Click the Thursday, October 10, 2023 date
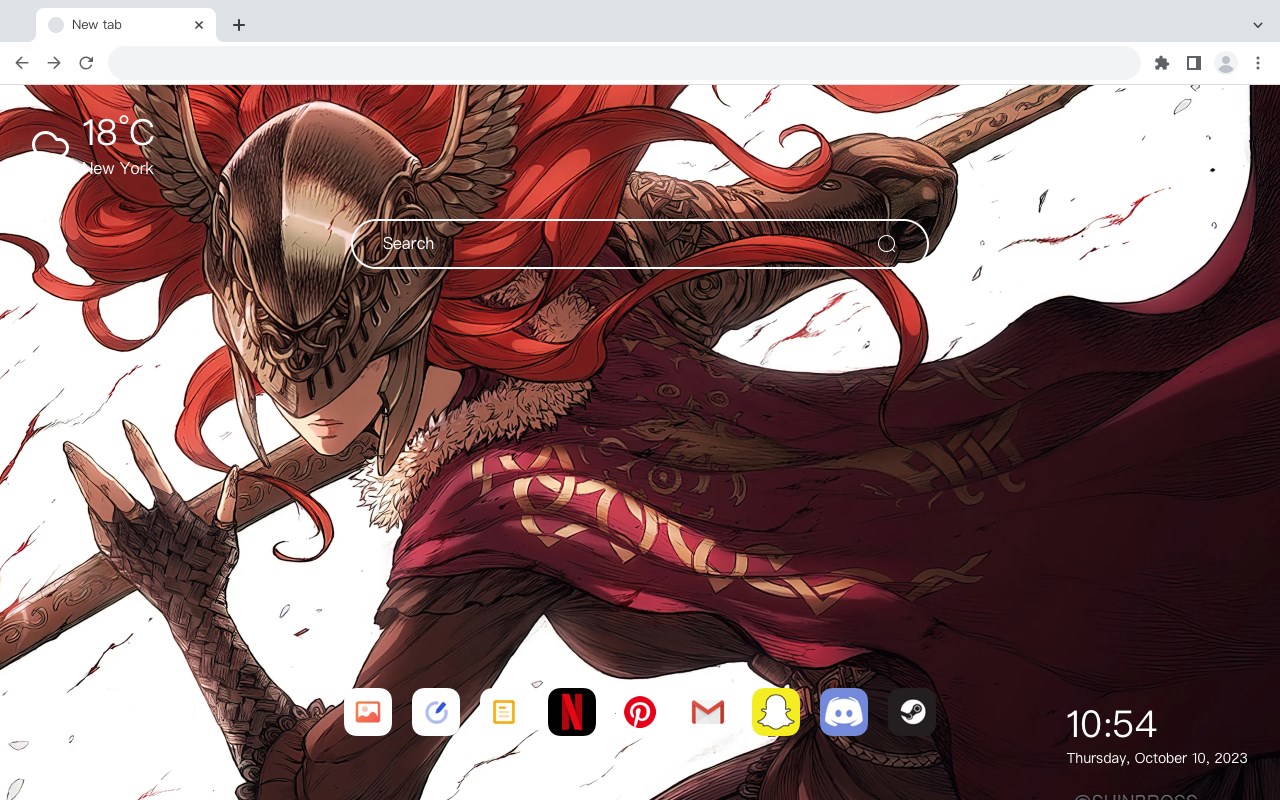This screenshot has width=1280, height=800. (x=1157, y=758)
